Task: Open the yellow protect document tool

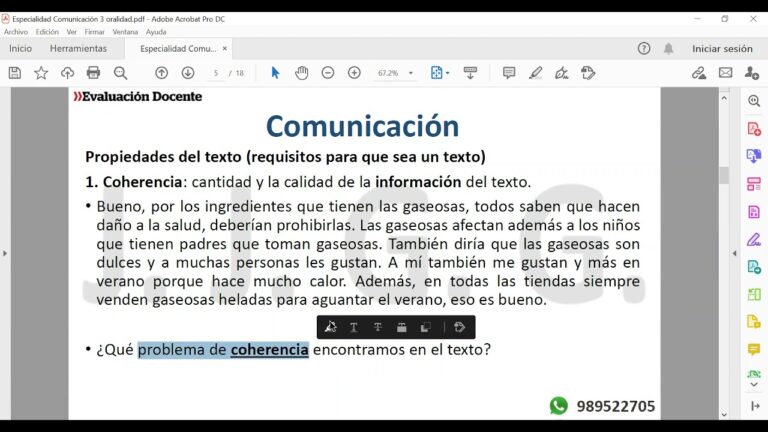Action: (754, 322)
